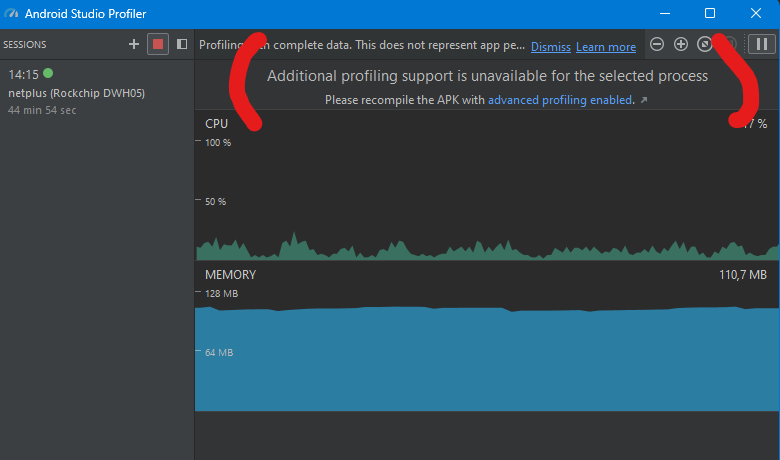Maximize the Profiler window
Screen dimensions: 780x460
coord(710,14)
